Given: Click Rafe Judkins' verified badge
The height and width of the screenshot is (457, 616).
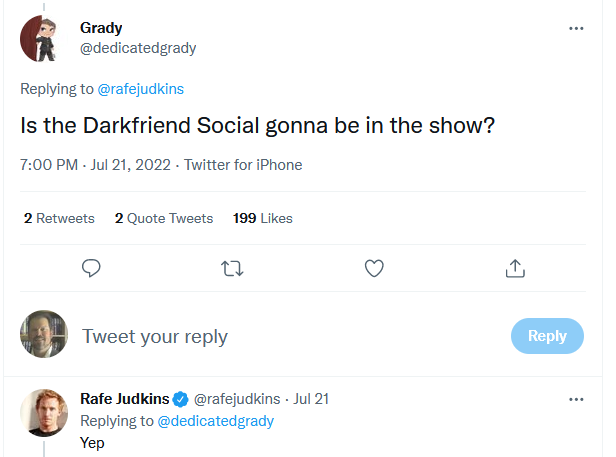Looking at the screenshot, I should (180, 399).
